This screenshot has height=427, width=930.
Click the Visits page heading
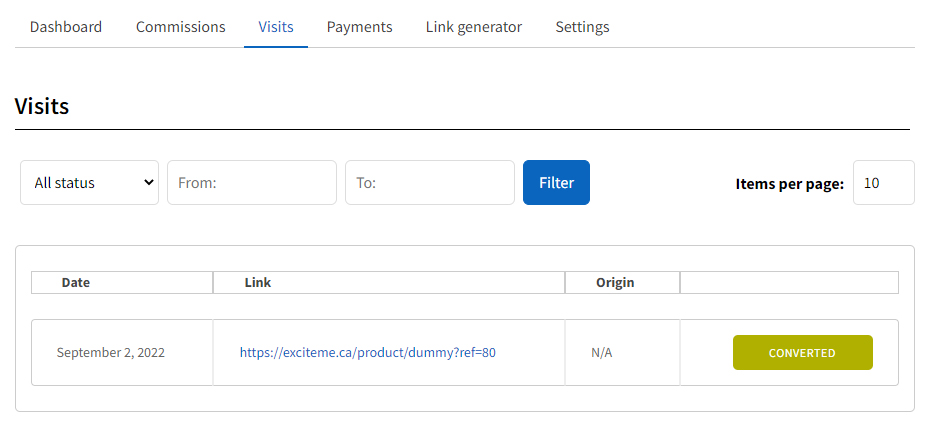(x=42, y=106)
